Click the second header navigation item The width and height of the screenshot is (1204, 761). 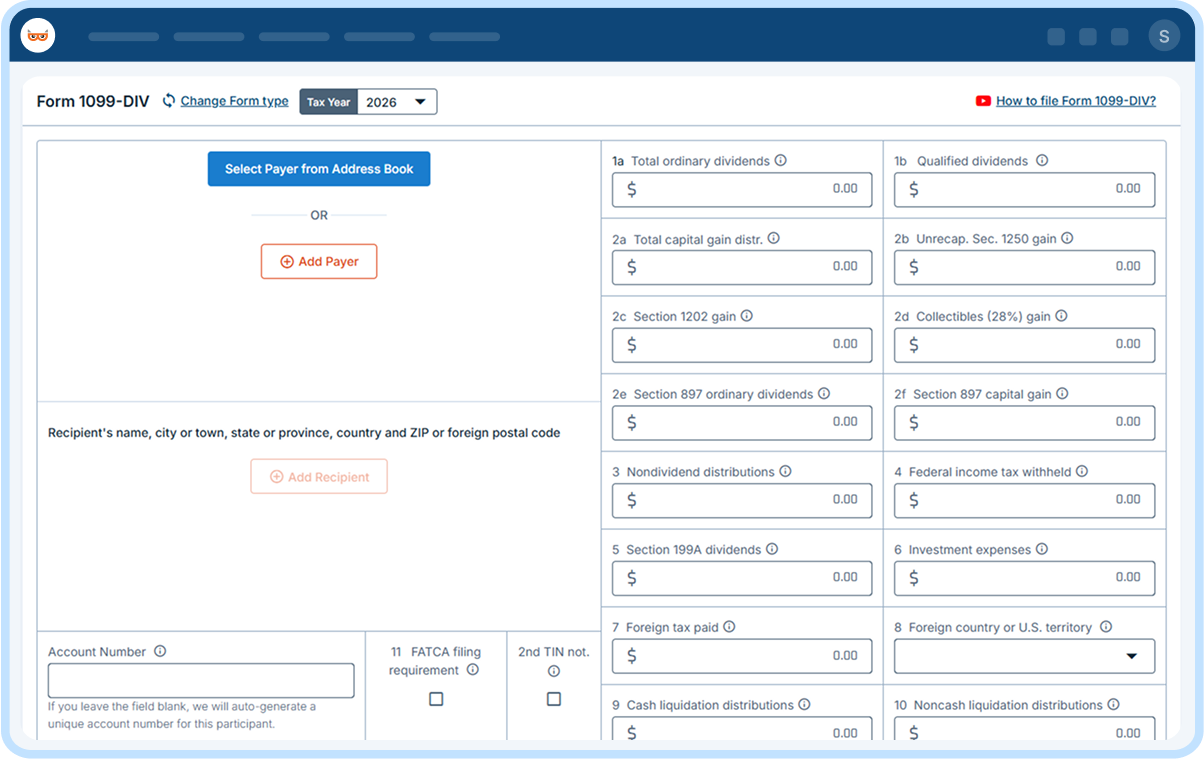click(x=209, y=37)
